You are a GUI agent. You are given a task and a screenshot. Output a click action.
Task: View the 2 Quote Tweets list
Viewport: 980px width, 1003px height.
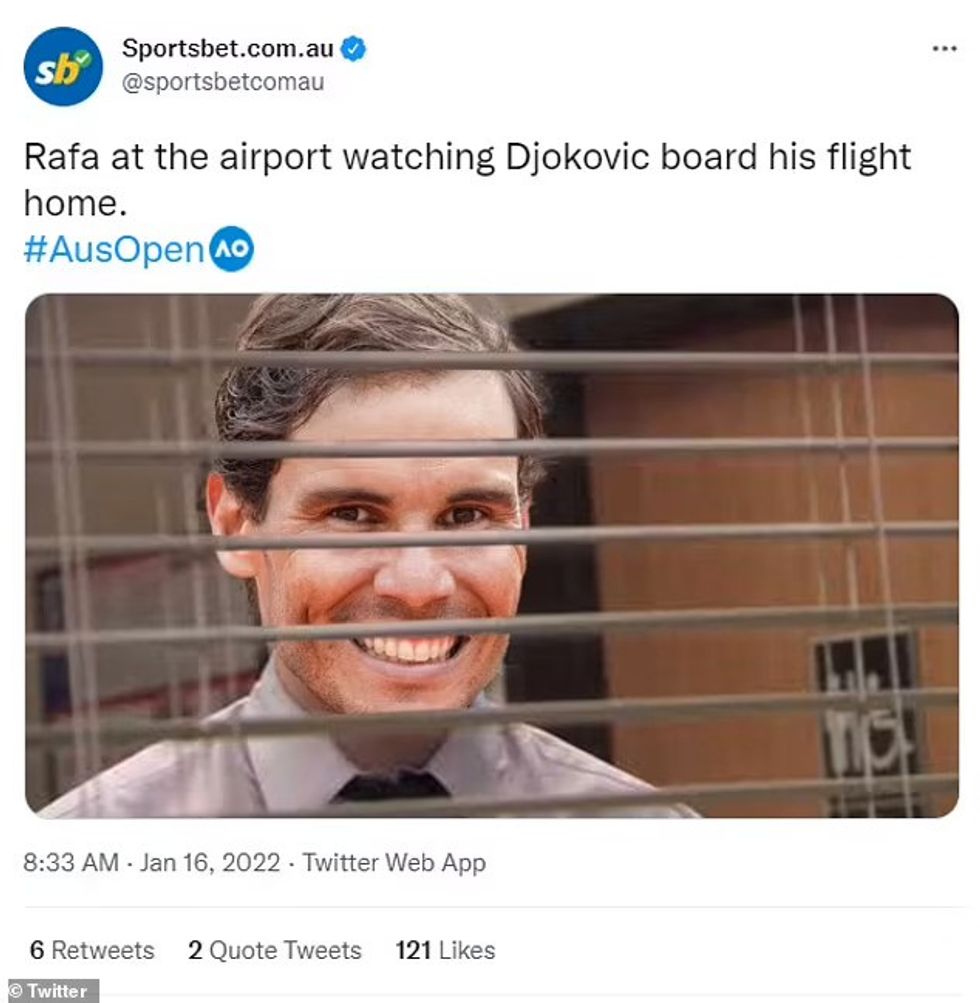(274, 950)
